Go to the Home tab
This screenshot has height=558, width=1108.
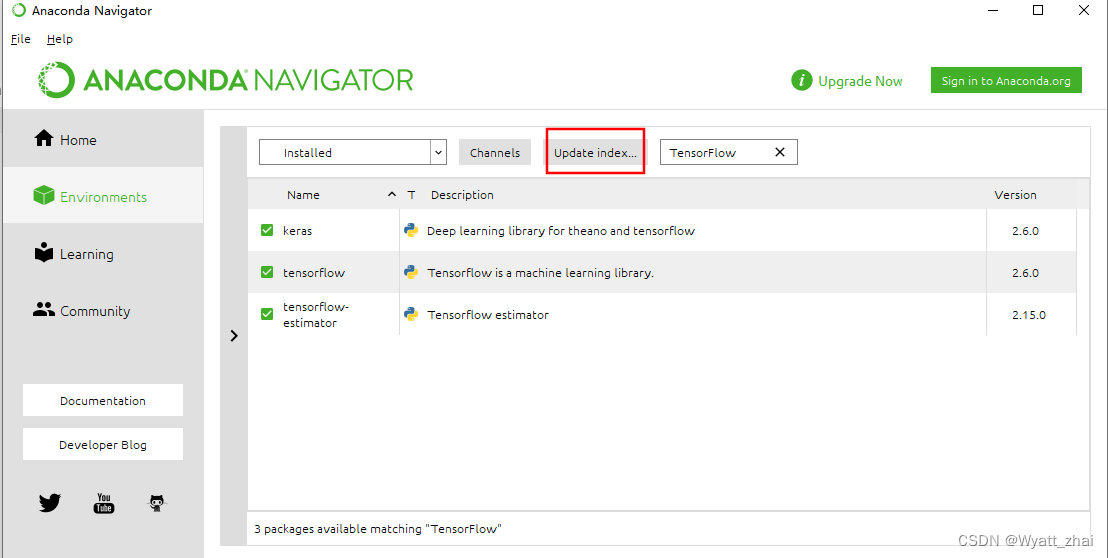[x=103, y=139]
